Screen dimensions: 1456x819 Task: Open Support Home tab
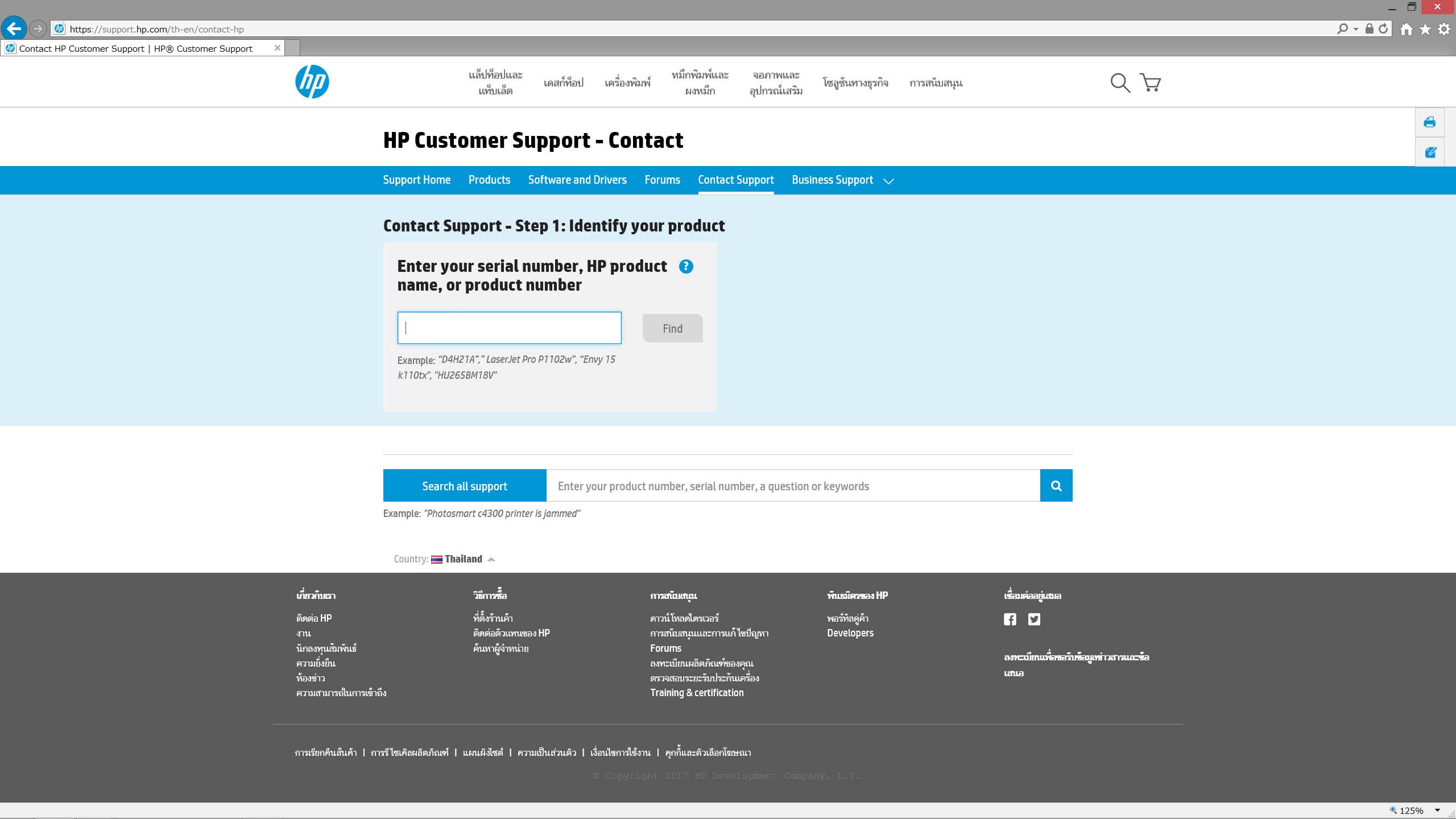click(416, 180)
